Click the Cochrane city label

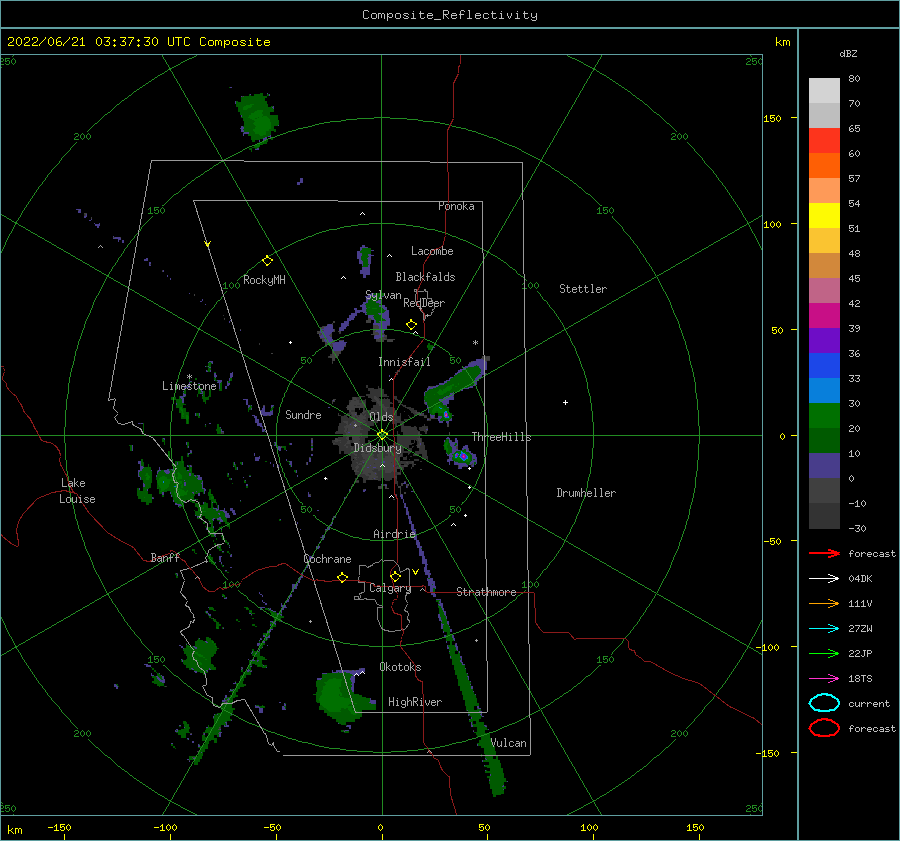[327, 559]
